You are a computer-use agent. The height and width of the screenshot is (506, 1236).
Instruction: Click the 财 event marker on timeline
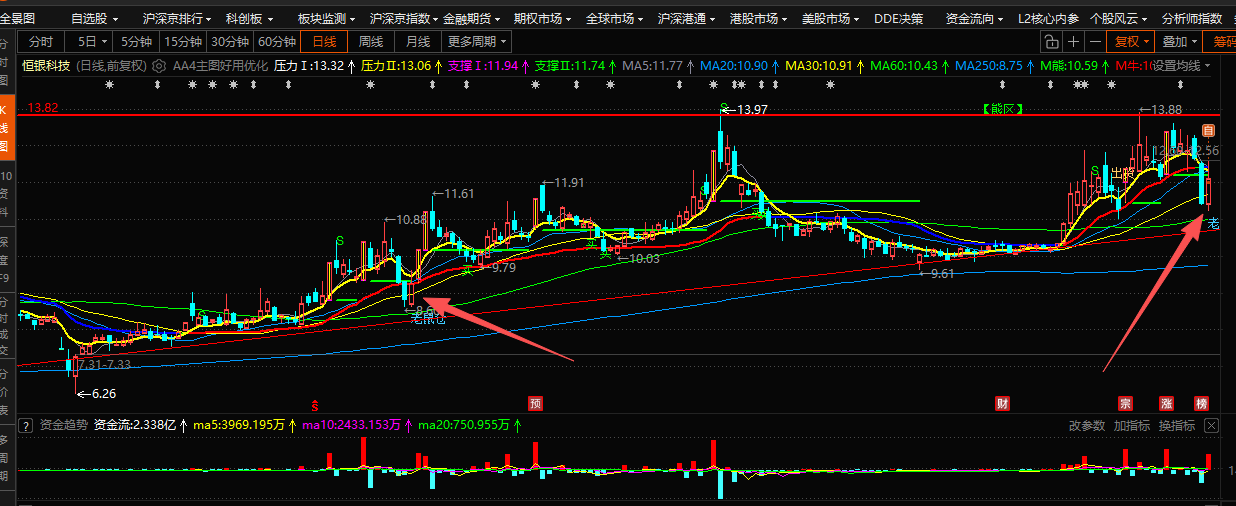[x=1002, y=404]
